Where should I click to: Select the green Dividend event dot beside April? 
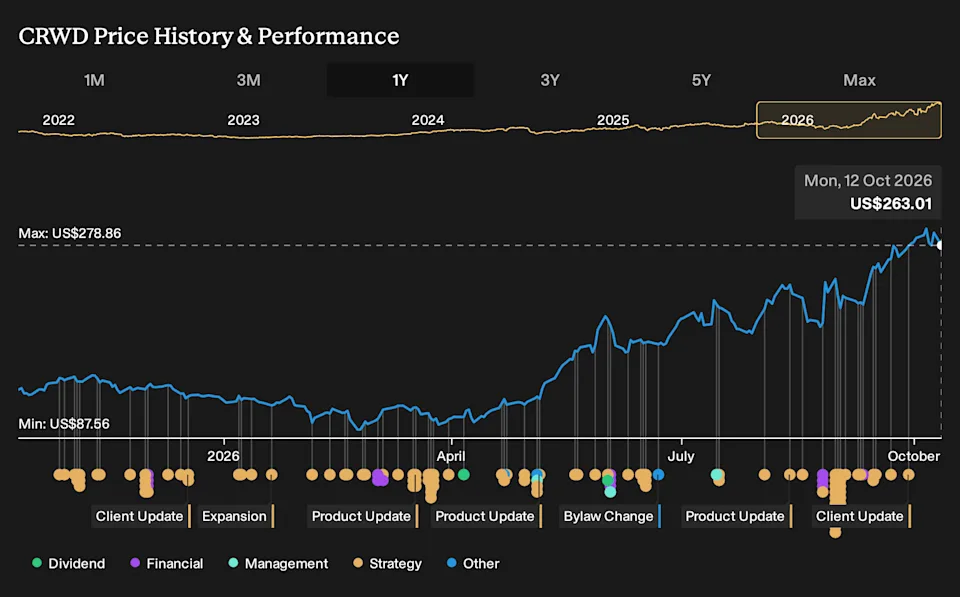[463, 474]
